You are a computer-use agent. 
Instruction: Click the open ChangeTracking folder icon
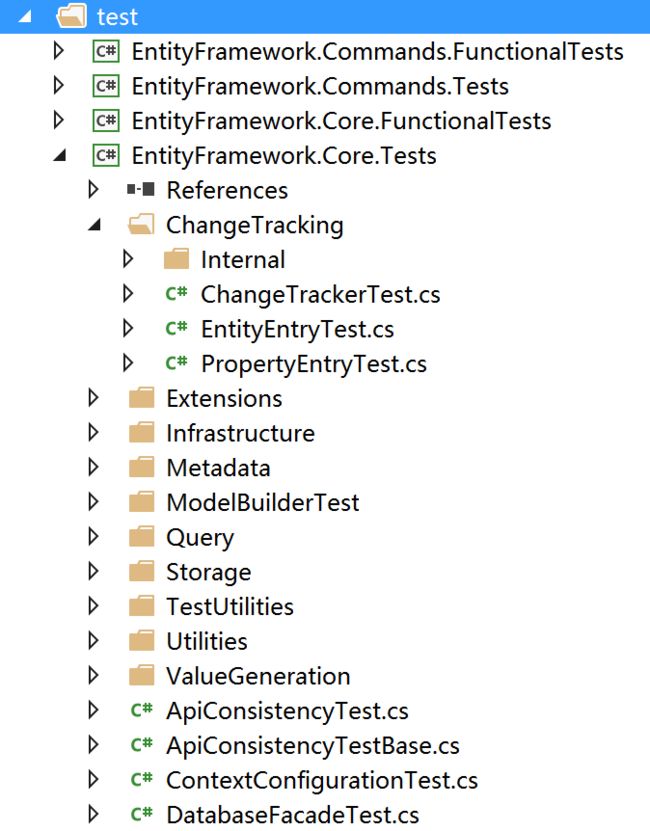click(x=141, y=224)
